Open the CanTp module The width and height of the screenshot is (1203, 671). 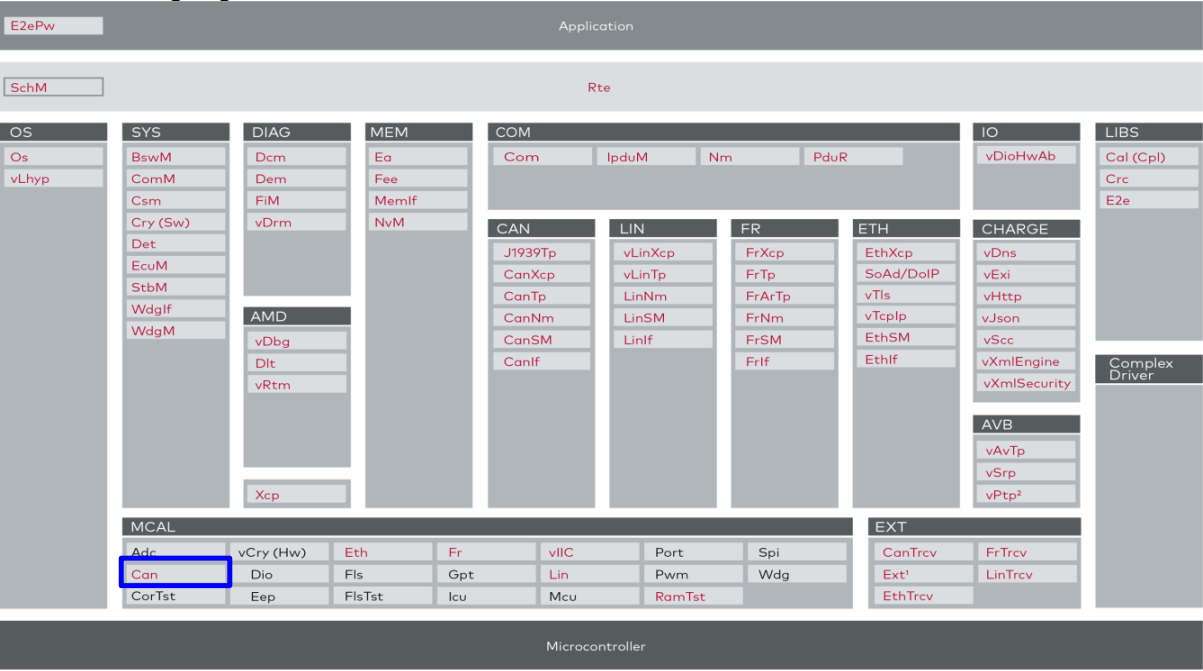point(542,296)
